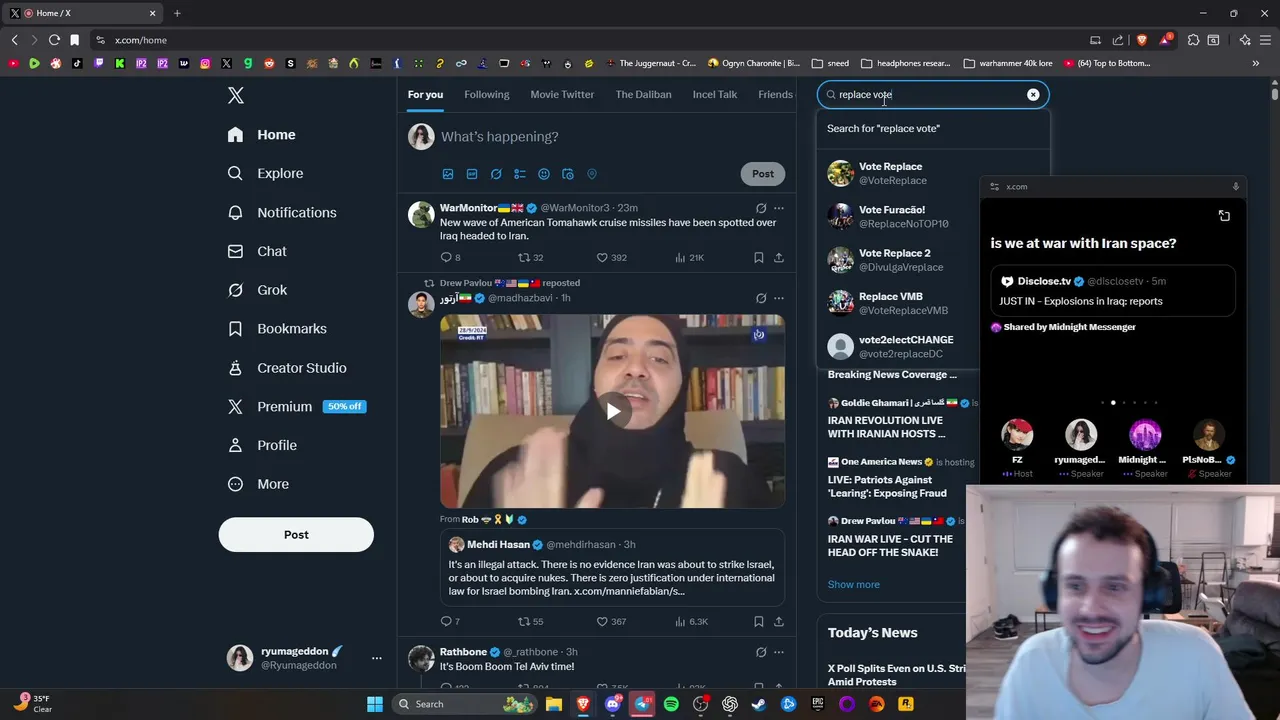Open more options on Rathbone post
The width and height of the screenshot is (1280, 720).
tap(779, 652)
